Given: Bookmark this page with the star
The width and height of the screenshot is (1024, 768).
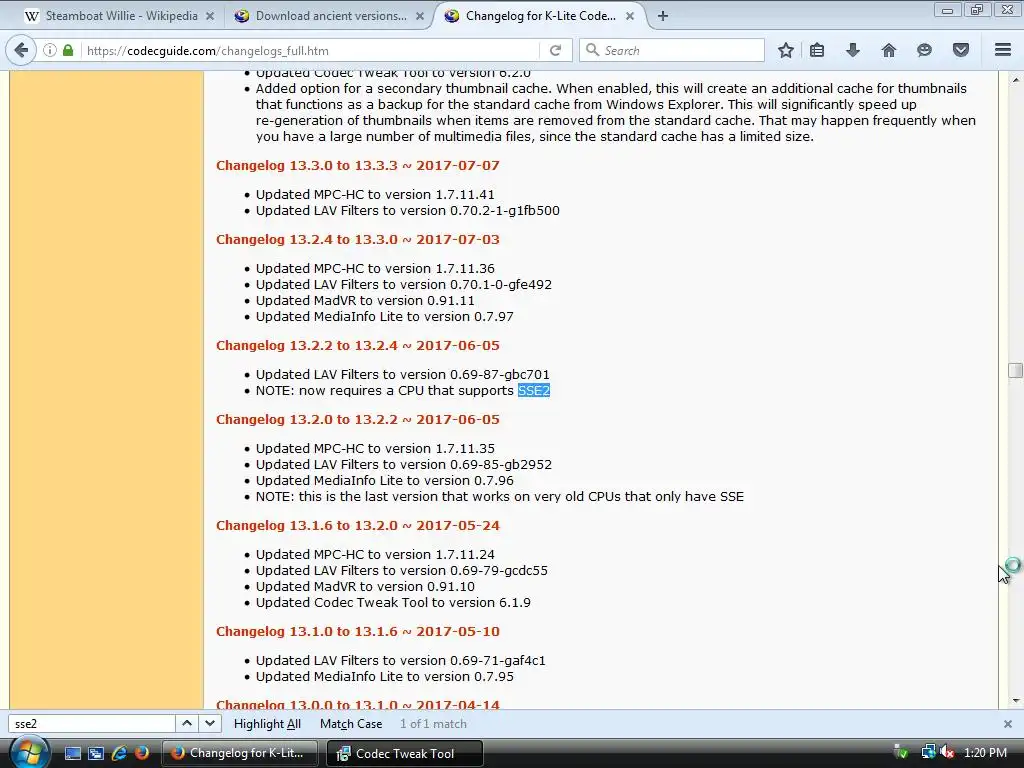Looking at the screenshot, I should point(786,50).
